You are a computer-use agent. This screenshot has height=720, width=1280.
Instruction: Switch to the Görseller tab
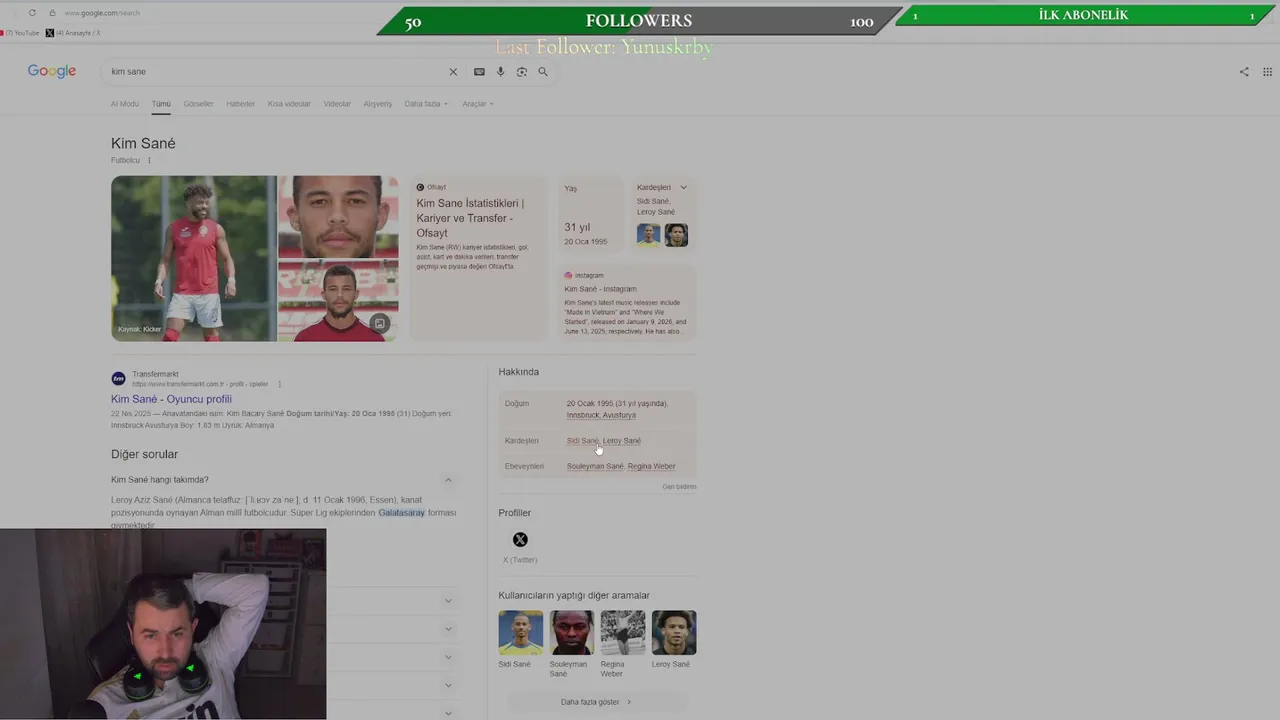(x=198, y=104)
